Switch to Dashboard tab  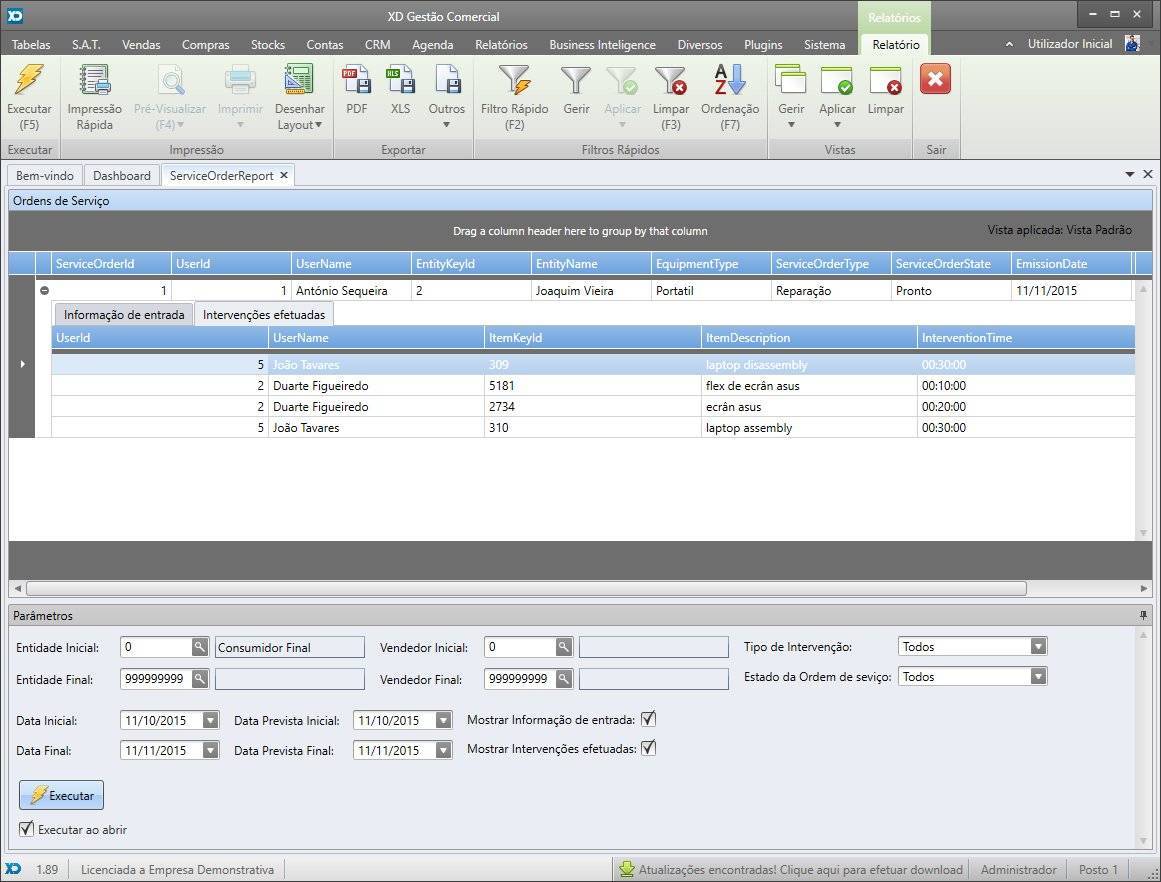[x=121, y=176]
